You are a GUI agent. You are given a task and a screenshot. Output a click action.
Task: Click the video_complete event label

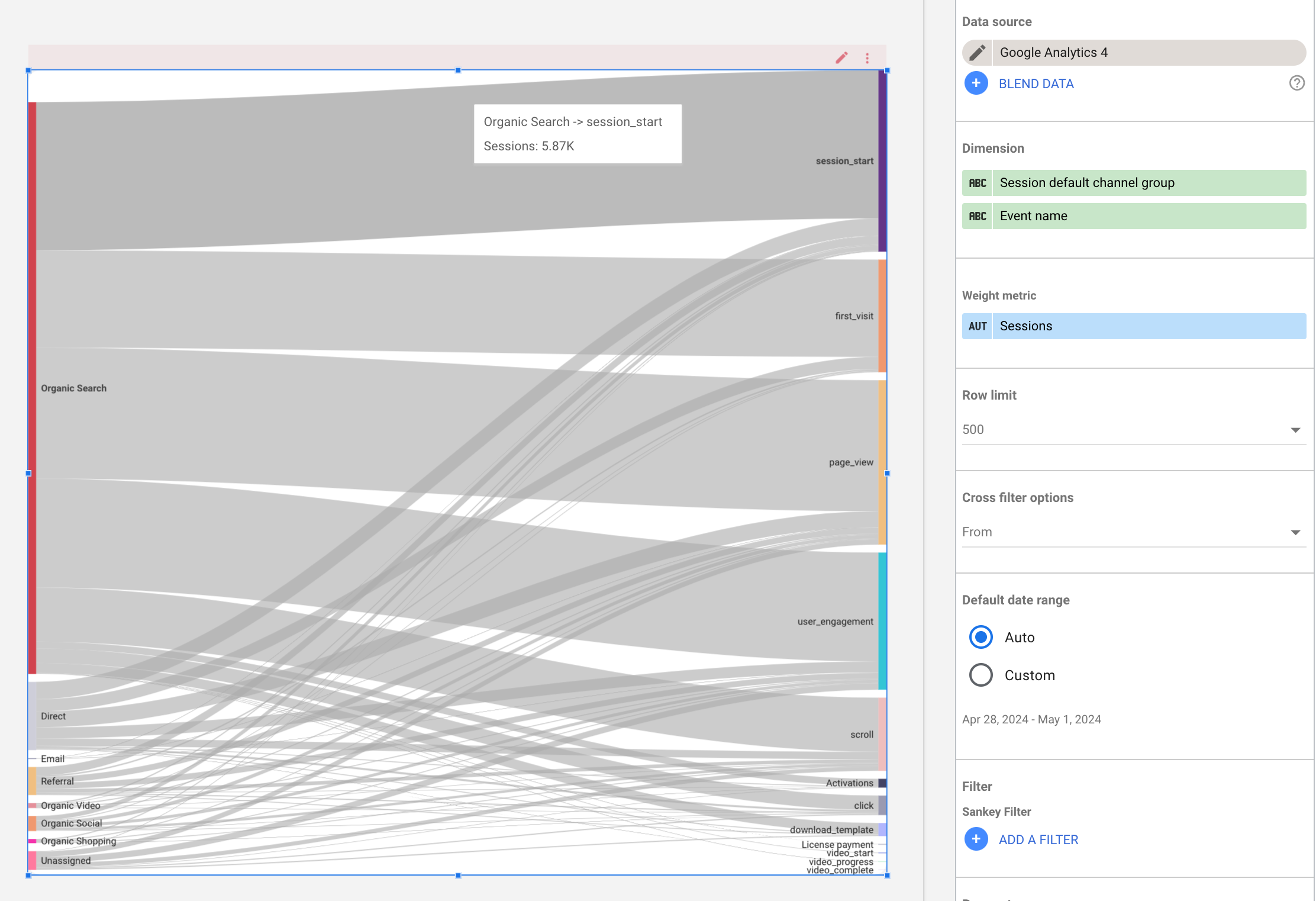click(x=840, y=870)
